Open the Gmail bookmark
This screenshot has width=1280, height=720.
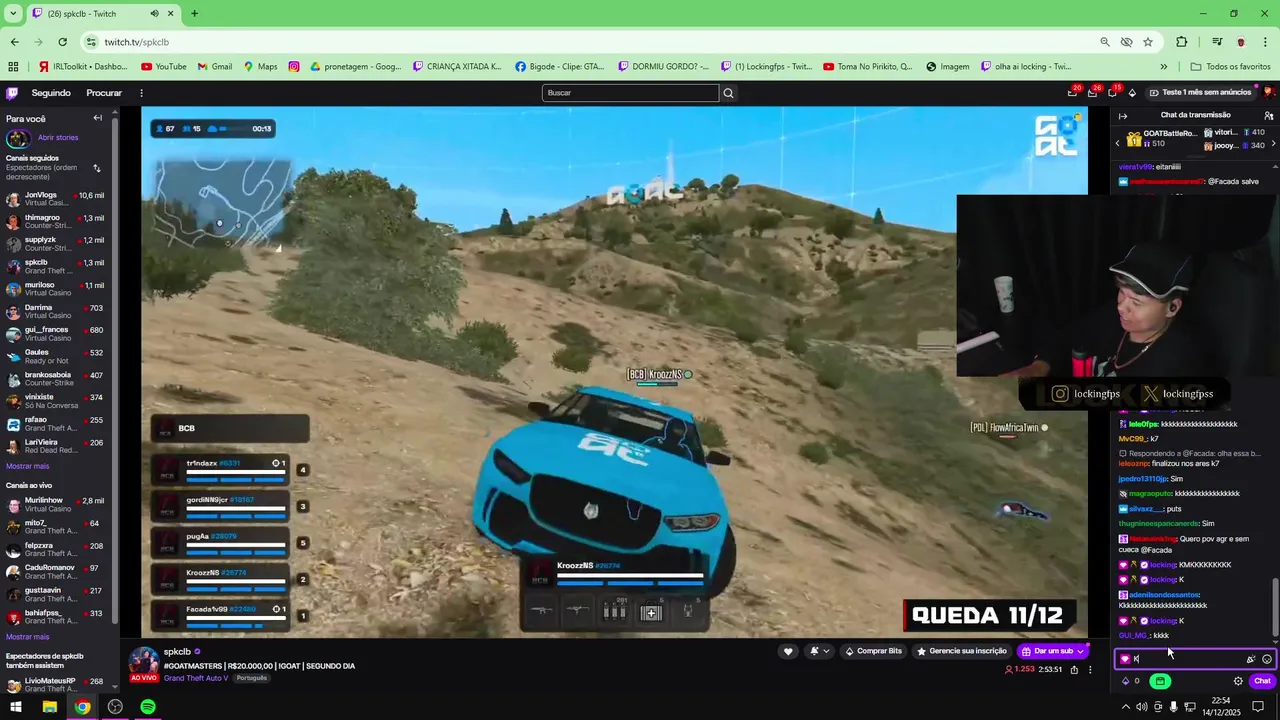point(215,67)
